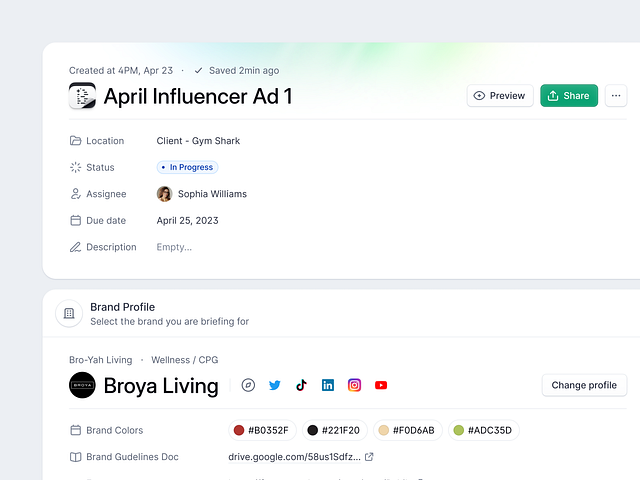This screenshot has height=480, width=640.
Task: Open the Broya Living website compass icon
Action: 248,385
